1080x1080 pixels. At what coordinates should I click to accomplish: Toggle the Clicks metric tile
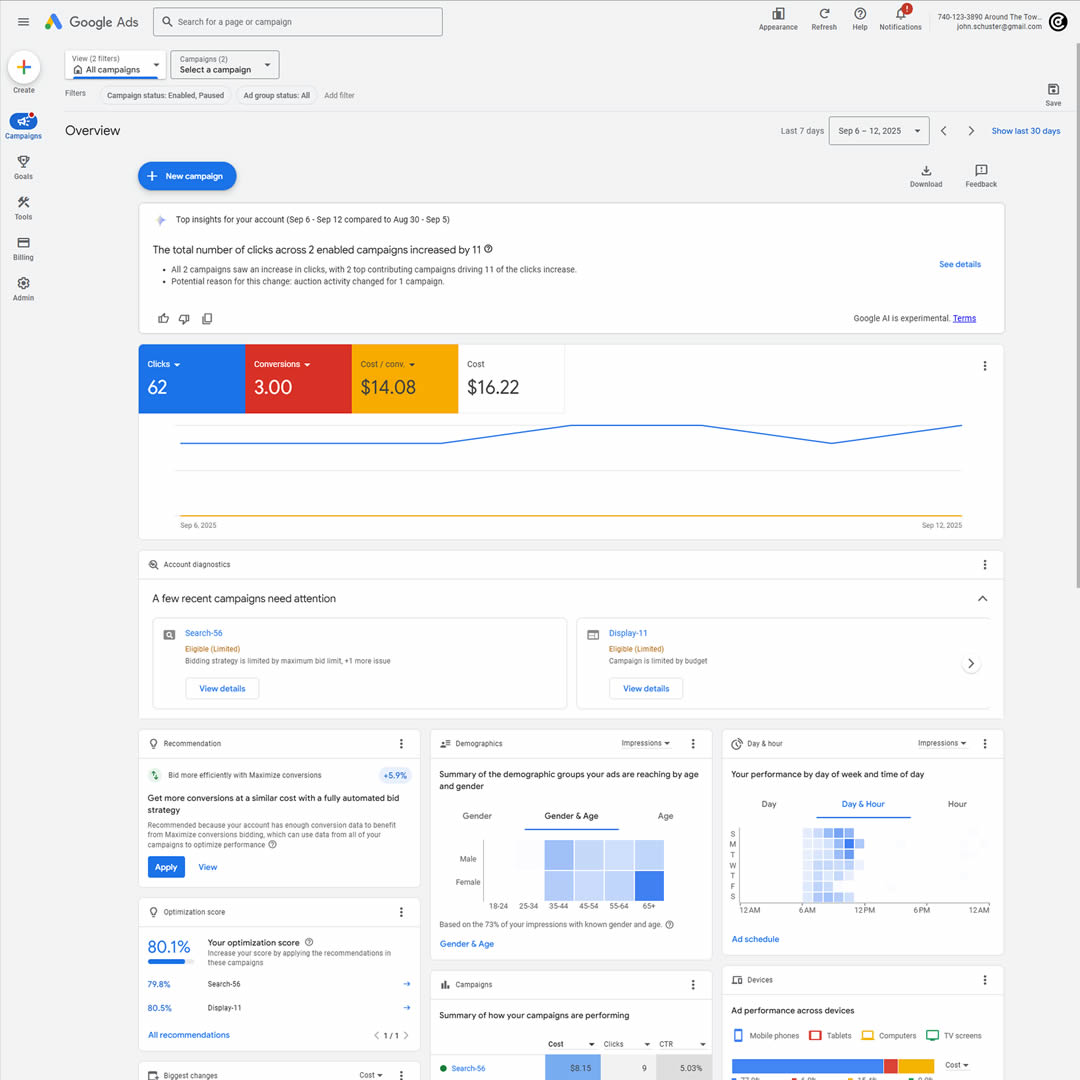191,379
